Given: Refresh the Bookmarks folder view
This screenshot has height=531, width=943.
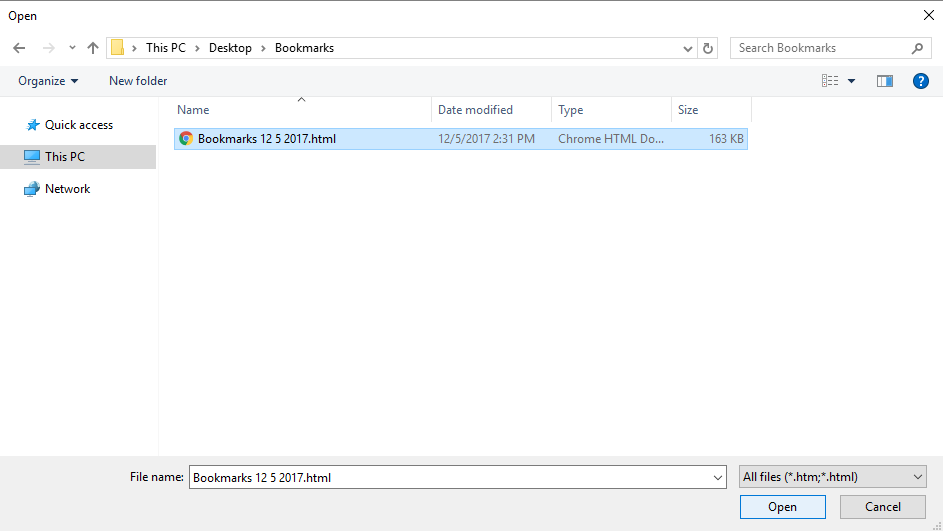Looking at the screenshot, I should pos(708,48).
